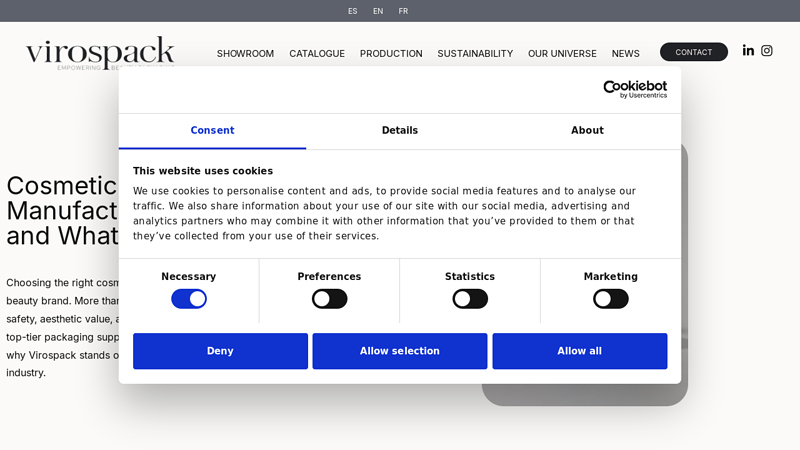Open the Sustainability menu item
The width and height of the screenshot is (800, 450).
tap(475, 54)
